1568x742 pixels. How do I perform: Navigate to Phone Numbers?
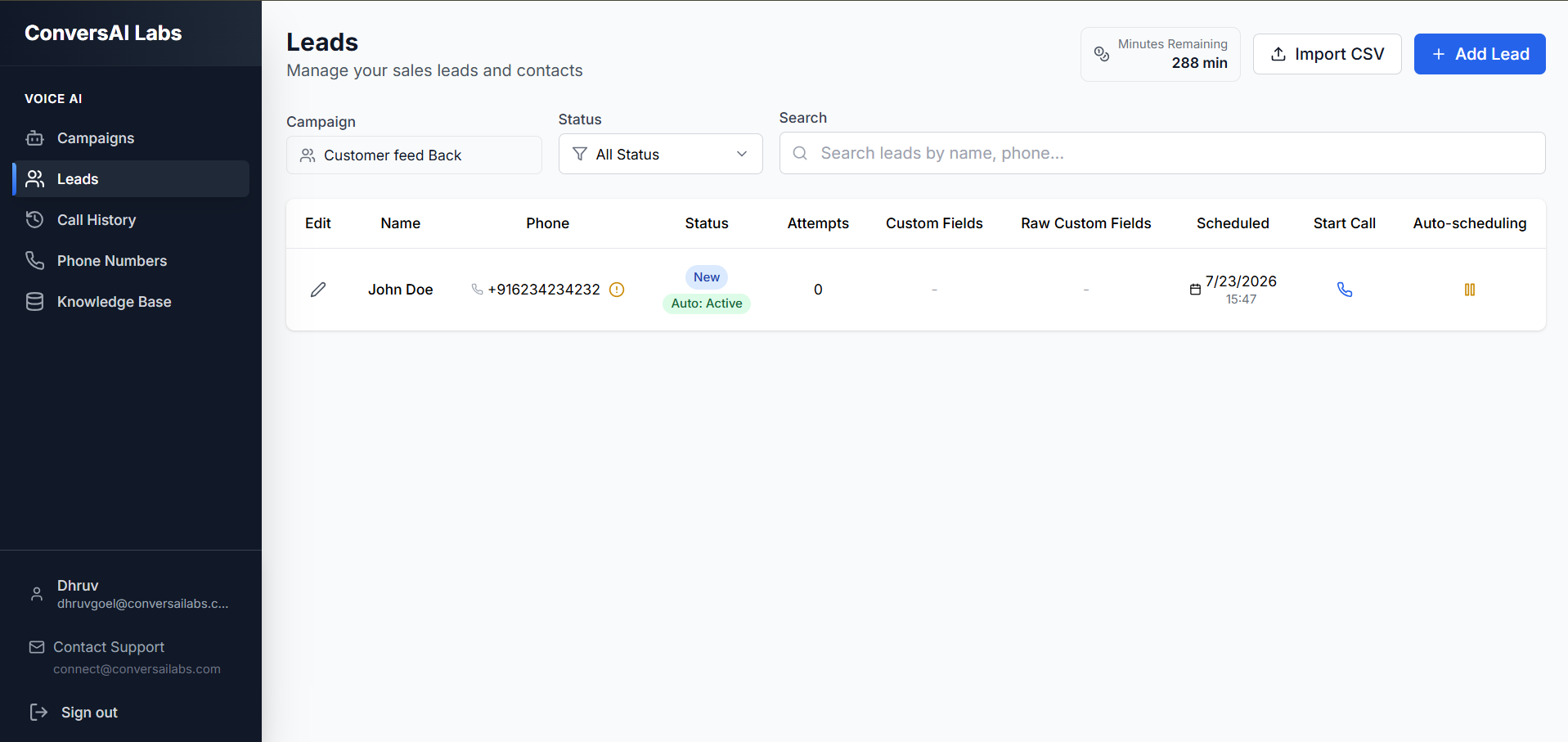tap(131, 261)
